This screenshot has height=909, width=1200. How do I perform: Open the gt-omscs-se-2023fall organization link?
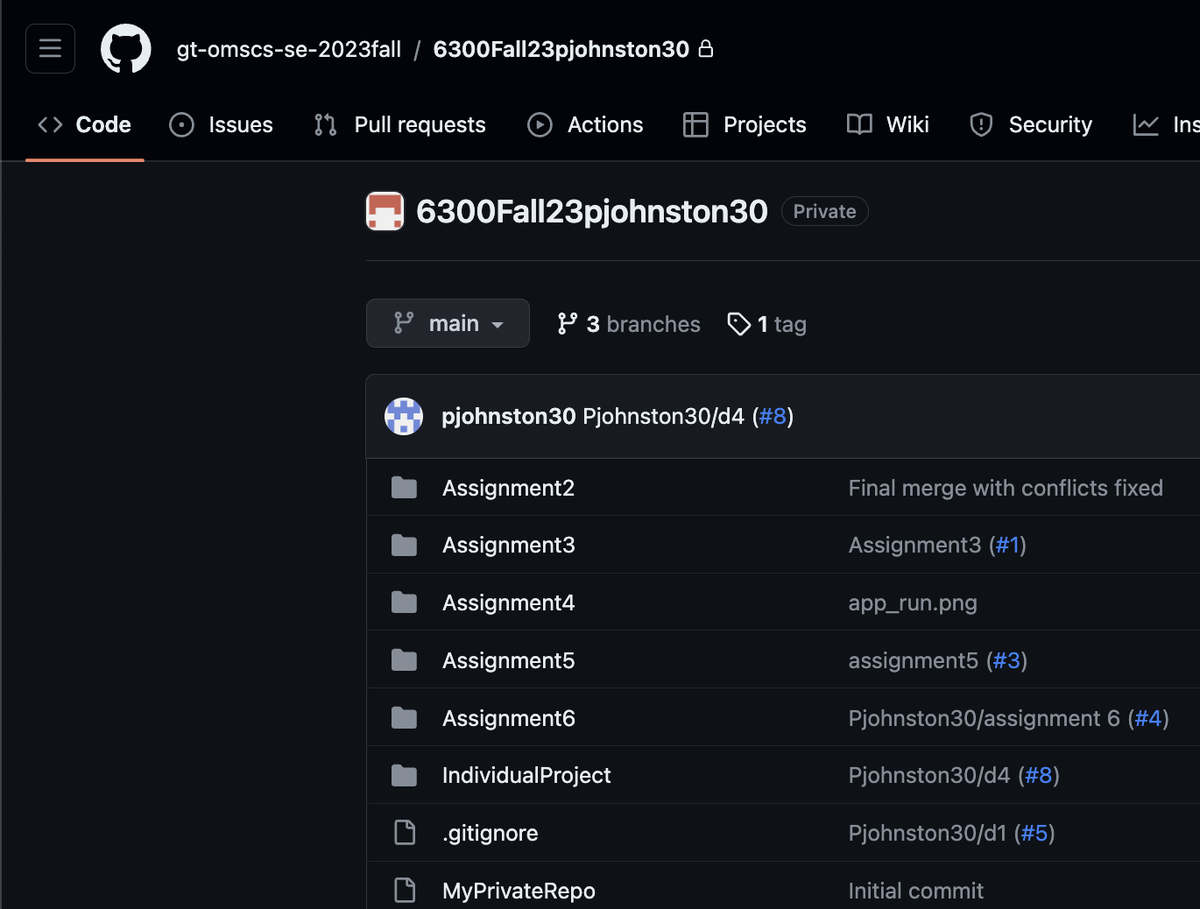(289, 49)
